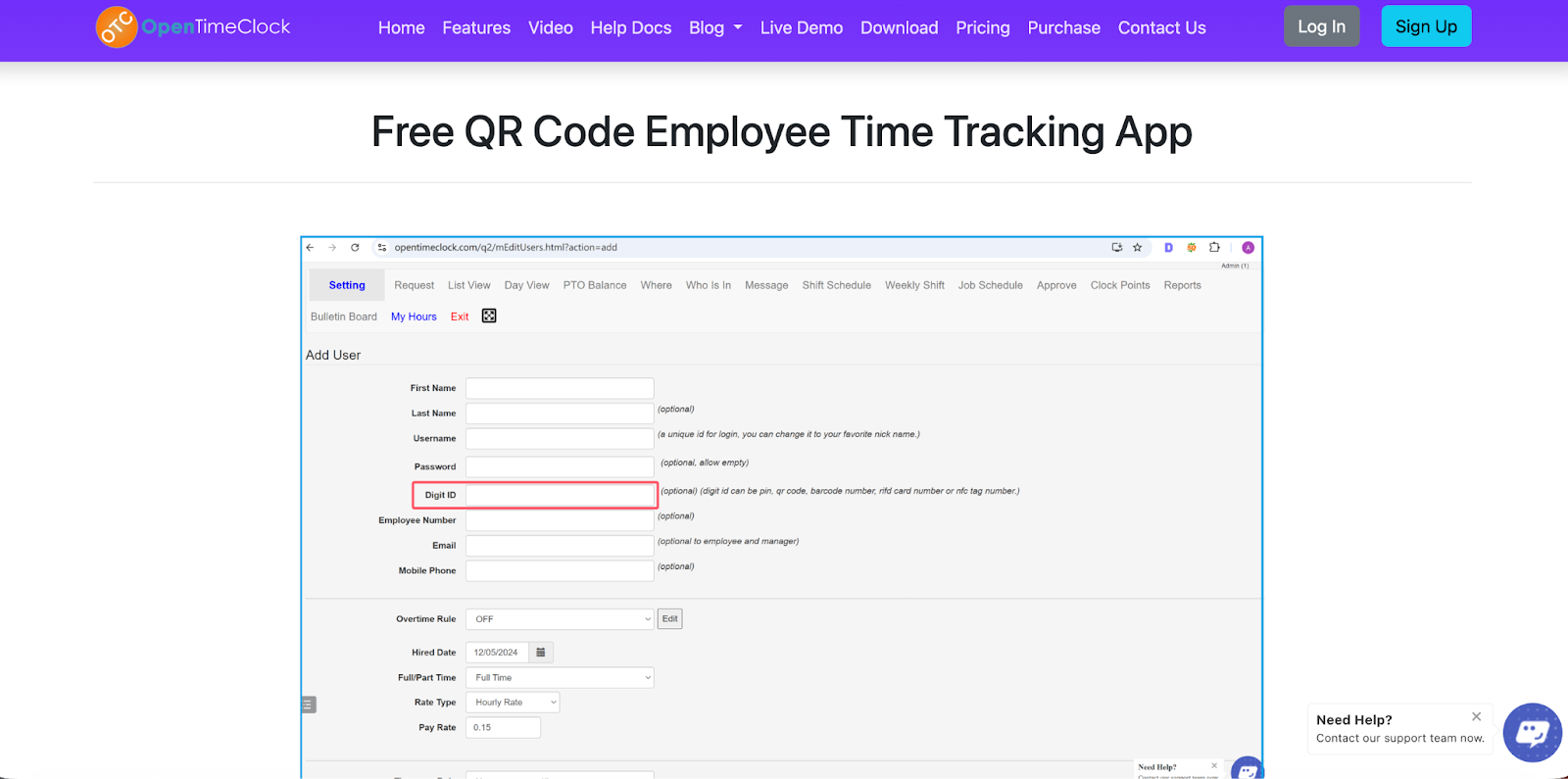This screenshot has height=779, width=1568.
Task: Click the calendar icon beside Hired Date
Action: (x=541, y=653)
